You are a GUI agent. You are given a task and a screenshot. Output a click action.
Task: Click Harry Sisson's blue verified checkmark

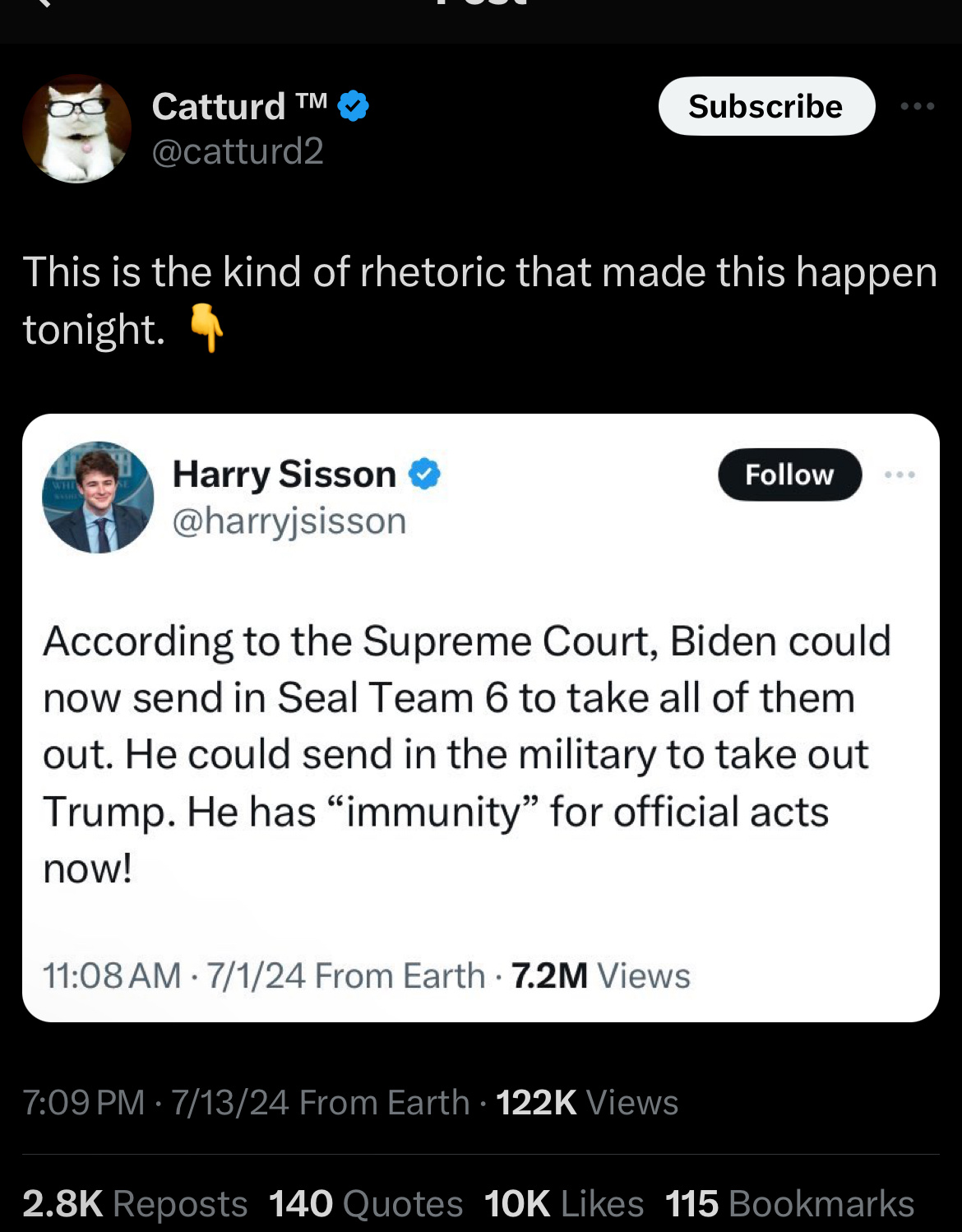[424, 475]
